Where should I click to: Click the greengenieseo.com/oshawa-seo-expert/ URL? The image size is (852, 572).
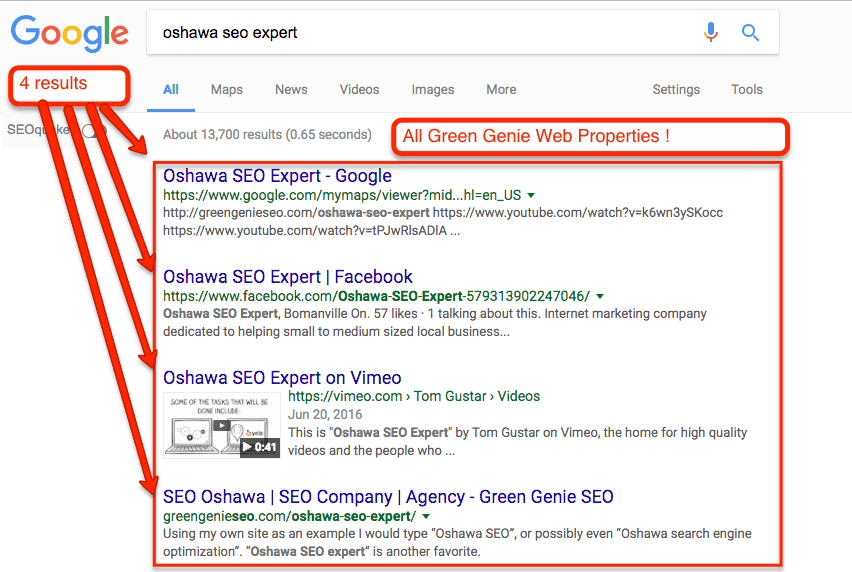(290, 517)
